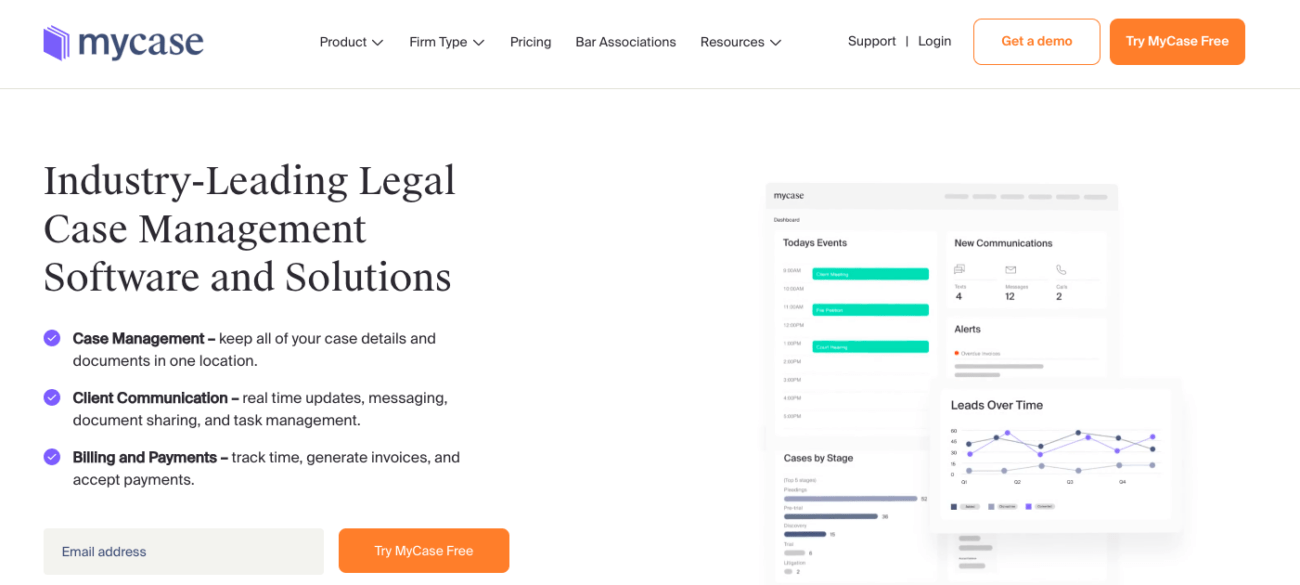The height and width of the screenshot is (585, 1300).
Task: Click the 'Cases by Stage' panel title
Action: coord(818,458)
